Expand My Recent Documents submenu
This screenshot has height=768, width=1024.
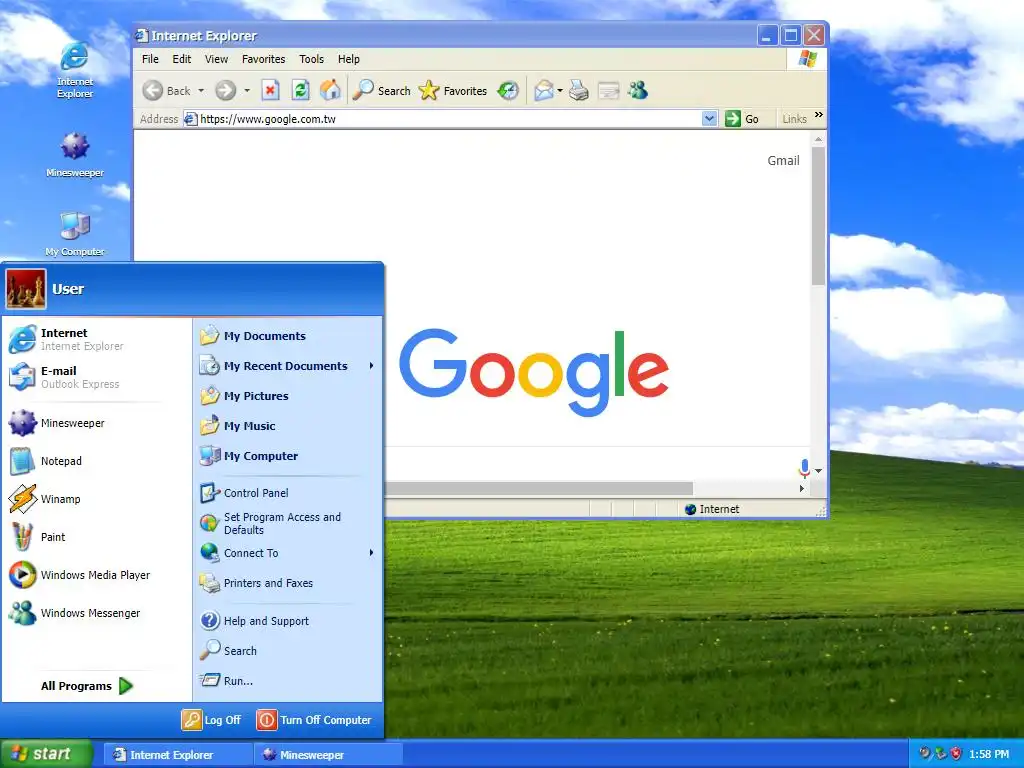click(287, 366)
